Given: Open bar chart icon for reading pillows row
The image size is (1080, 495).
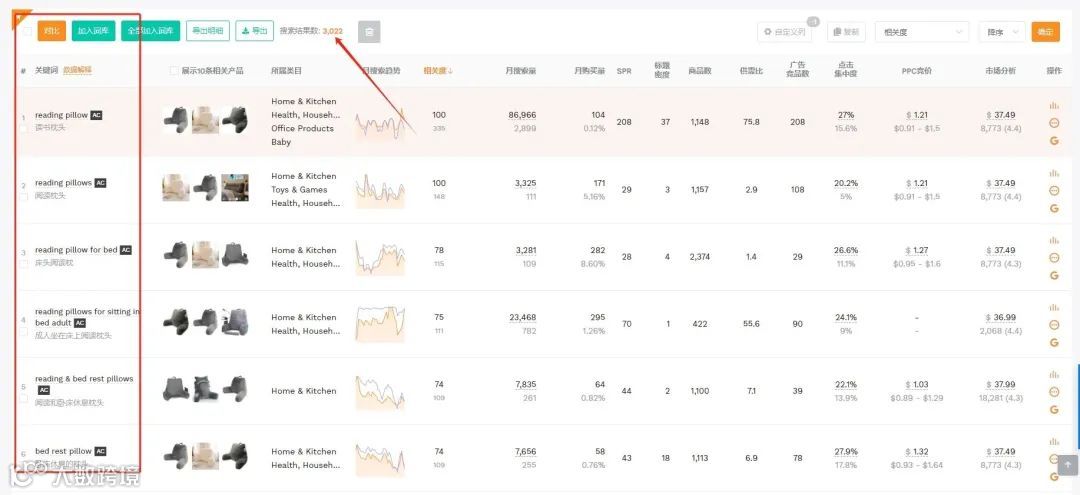Looking at the screenshot, I should (1054, 173).
